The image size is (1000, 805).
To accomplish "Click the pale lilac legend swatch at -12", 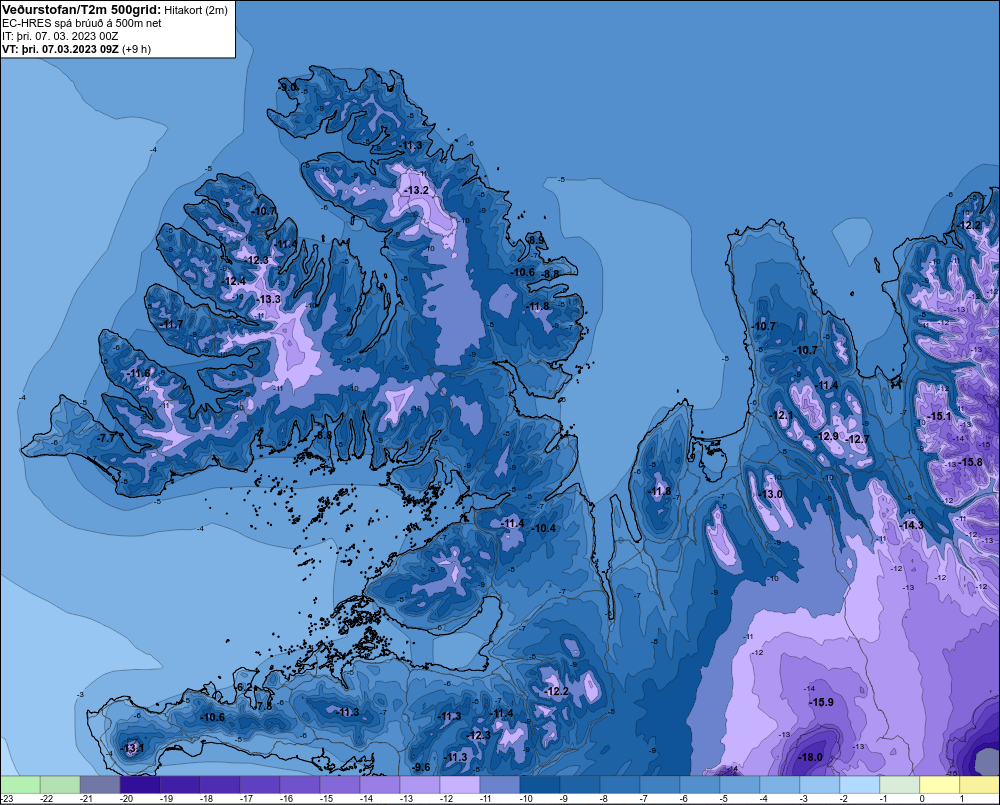I will 460,785.
